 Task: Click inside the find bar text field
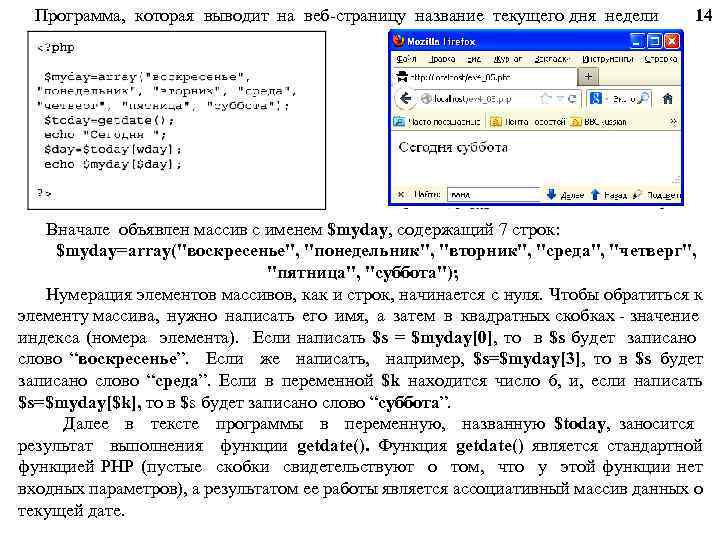click(x=494, y=194)
